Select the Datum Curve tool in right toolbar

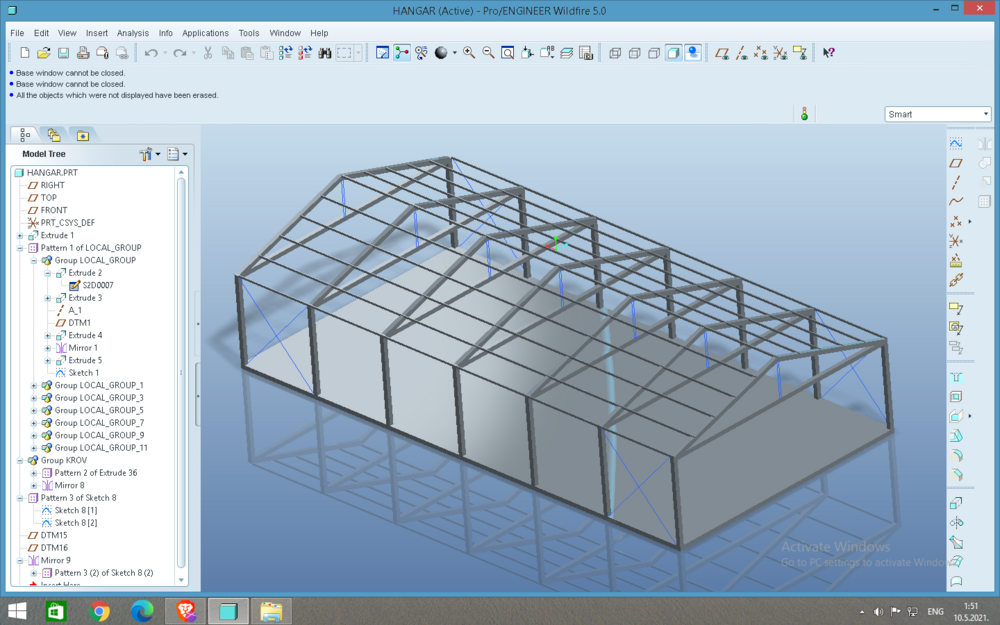(x=955, y=202)
